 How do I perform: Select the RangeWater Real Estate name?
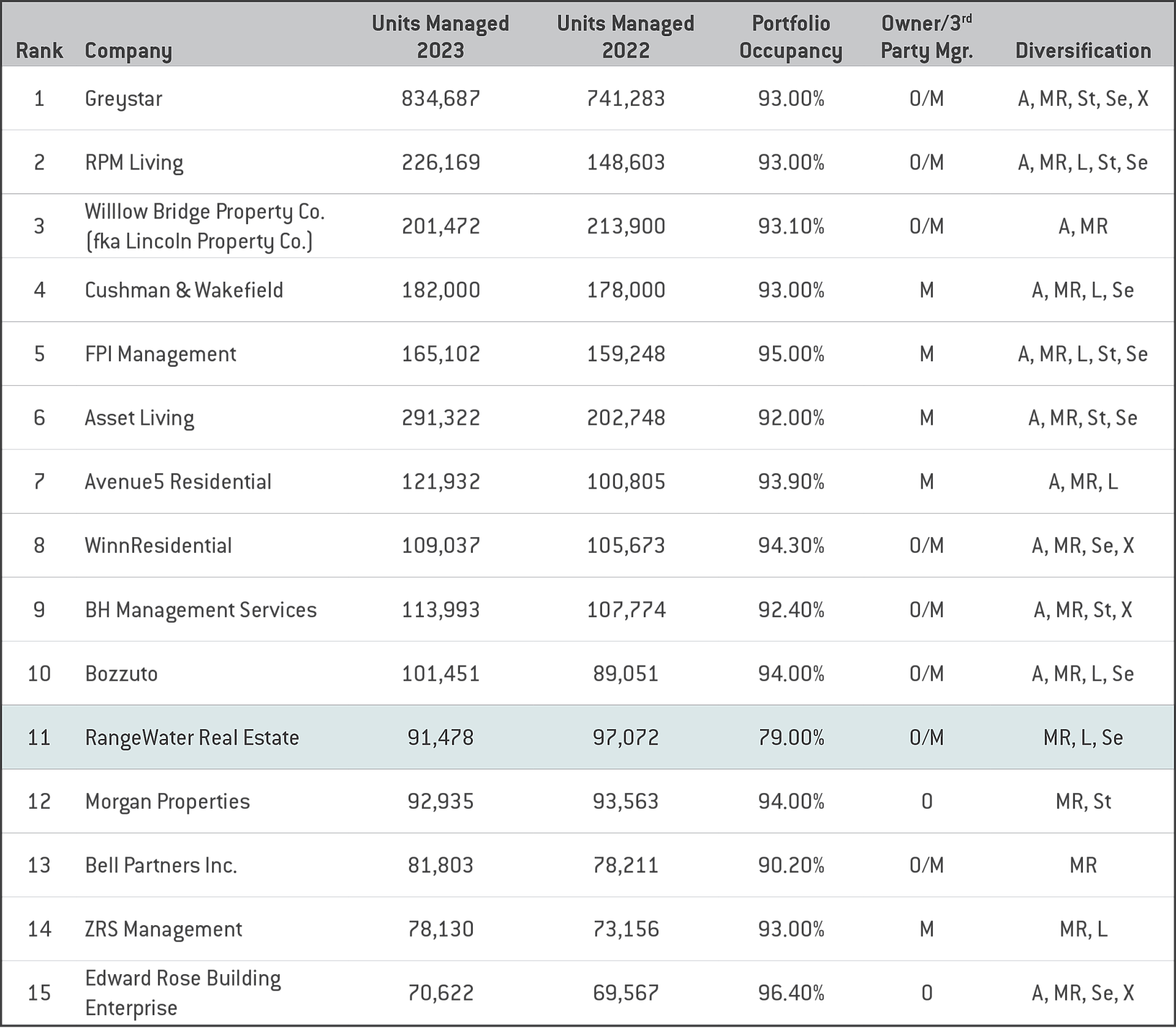click(192, 738)
